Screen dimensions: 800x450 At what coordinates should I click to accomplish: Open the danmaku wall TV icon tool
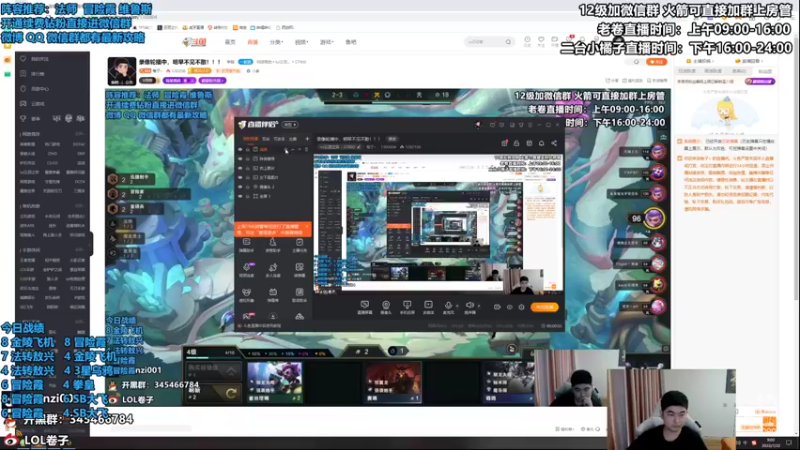click(x=273, y=294)
